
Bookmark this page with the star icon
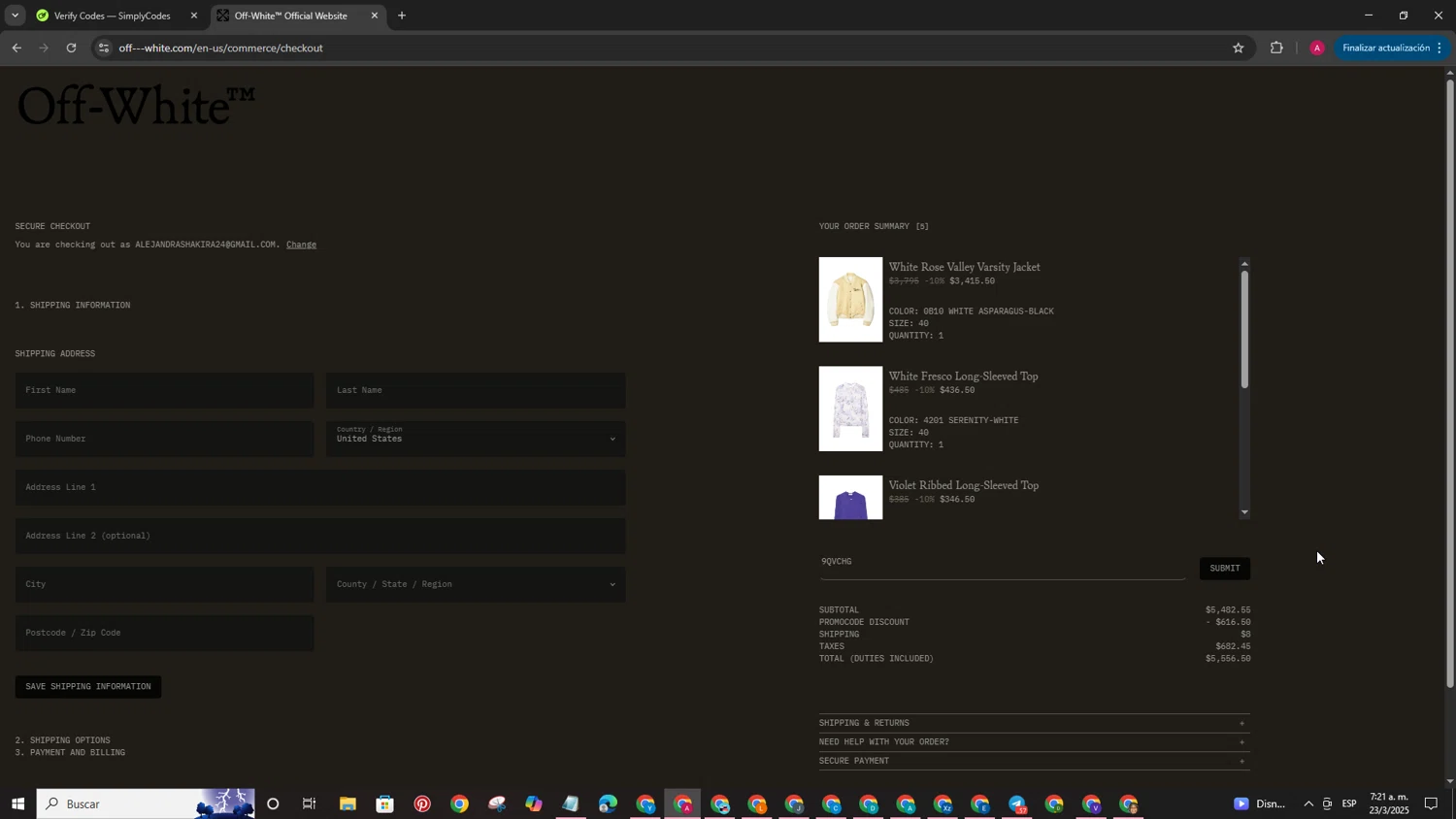click(1238, 48)
